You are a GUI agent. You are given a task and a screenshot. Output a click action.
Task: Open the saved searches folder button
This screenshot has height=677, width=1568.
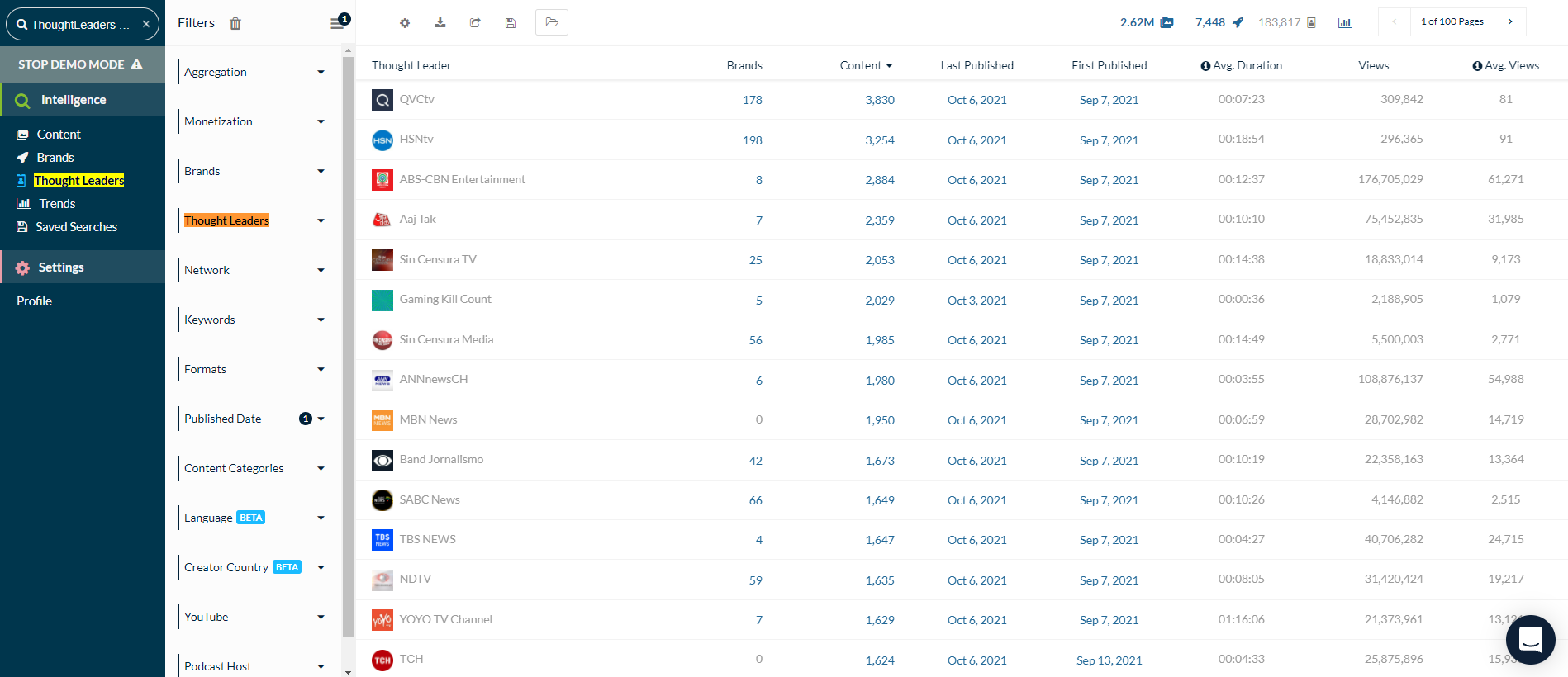point(552,22)
